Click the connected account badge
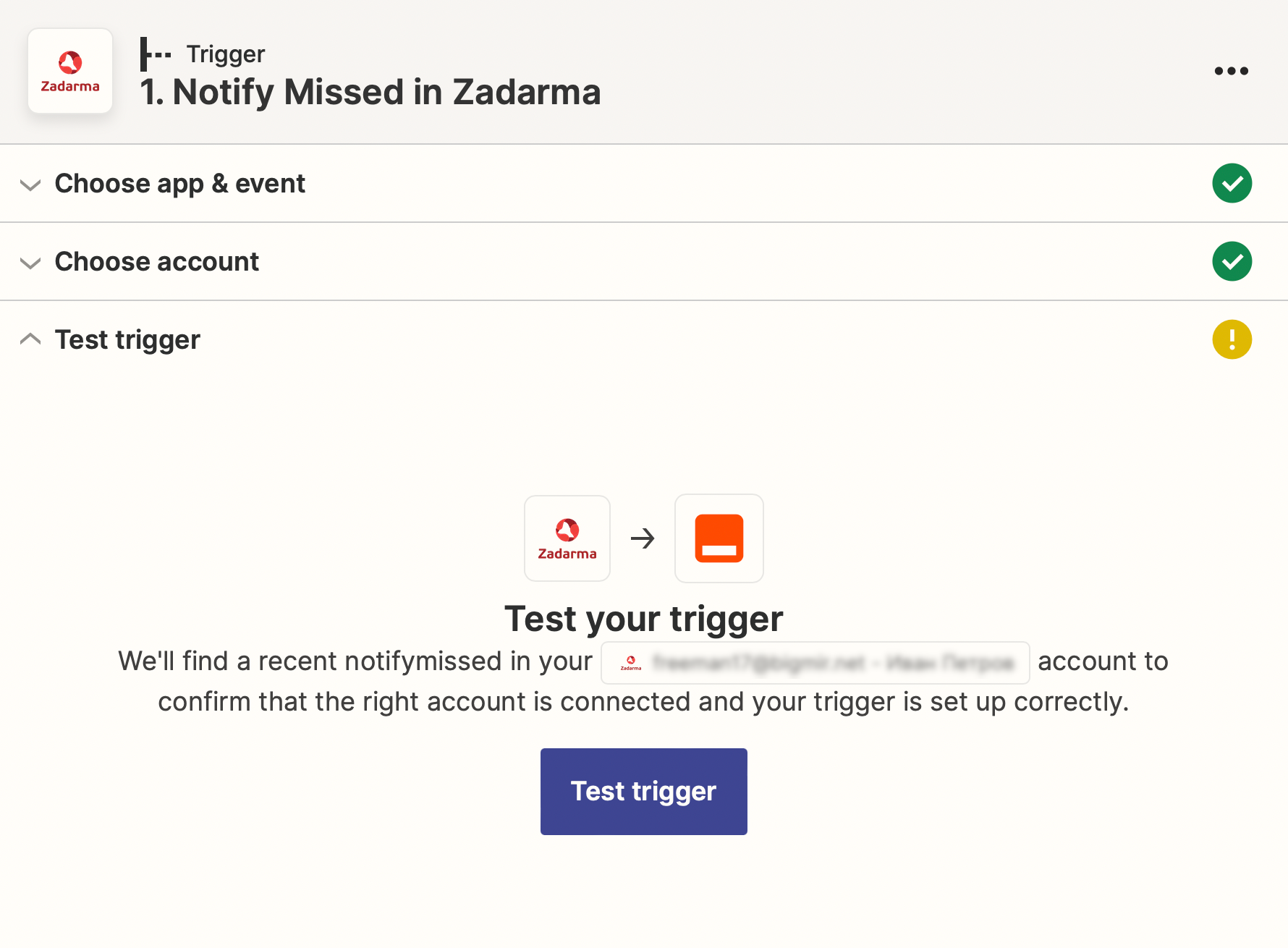The image size is (1288, 948). [x=815, y=662]
